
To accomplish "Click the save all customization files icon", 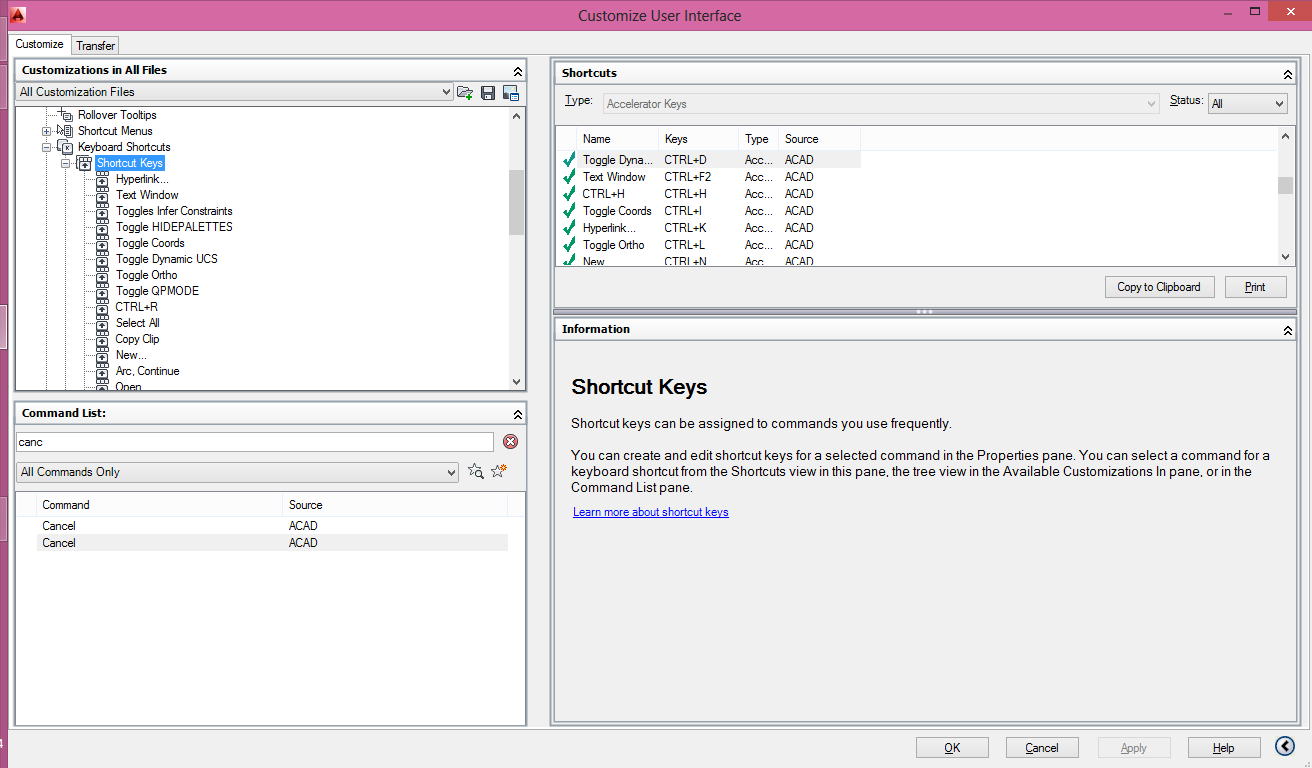I will coord(488,92).
